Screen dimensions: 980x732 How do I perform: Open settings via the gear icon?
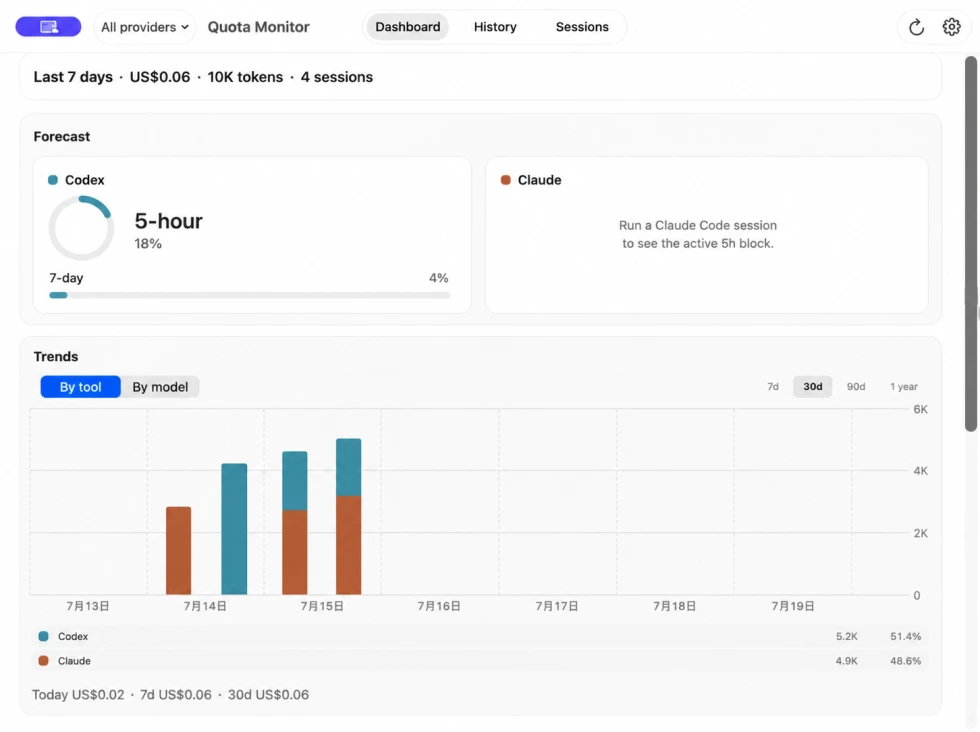(x=951, y=27)
